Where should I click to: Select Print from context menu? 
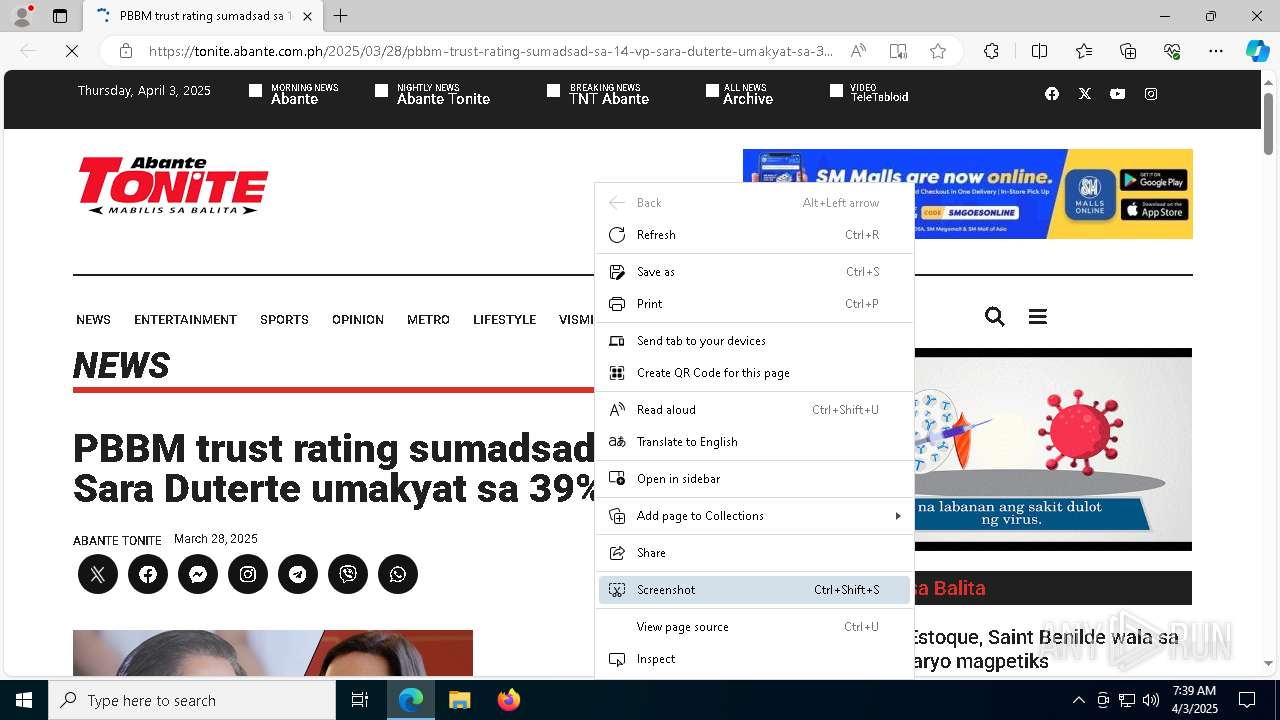[754, 304]
